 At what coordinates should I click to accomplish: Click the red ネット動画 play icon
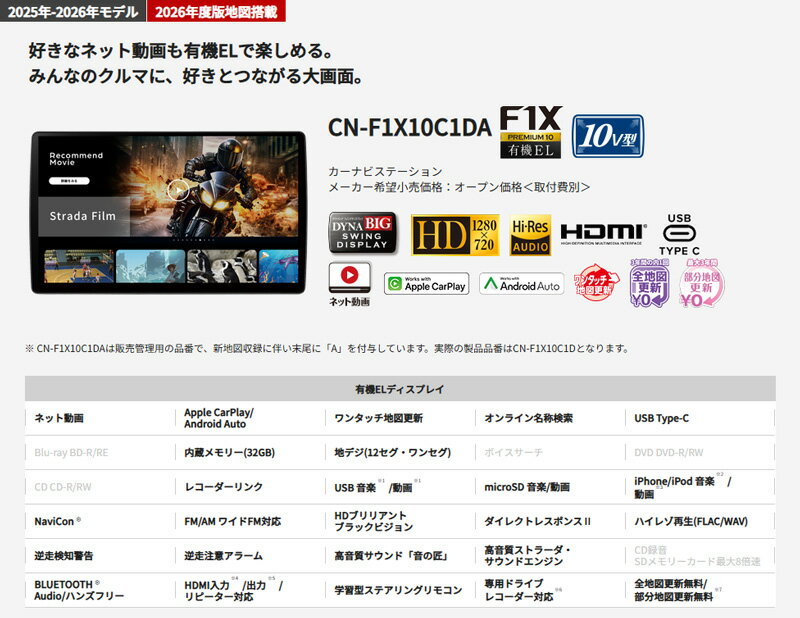click(349, 278)
